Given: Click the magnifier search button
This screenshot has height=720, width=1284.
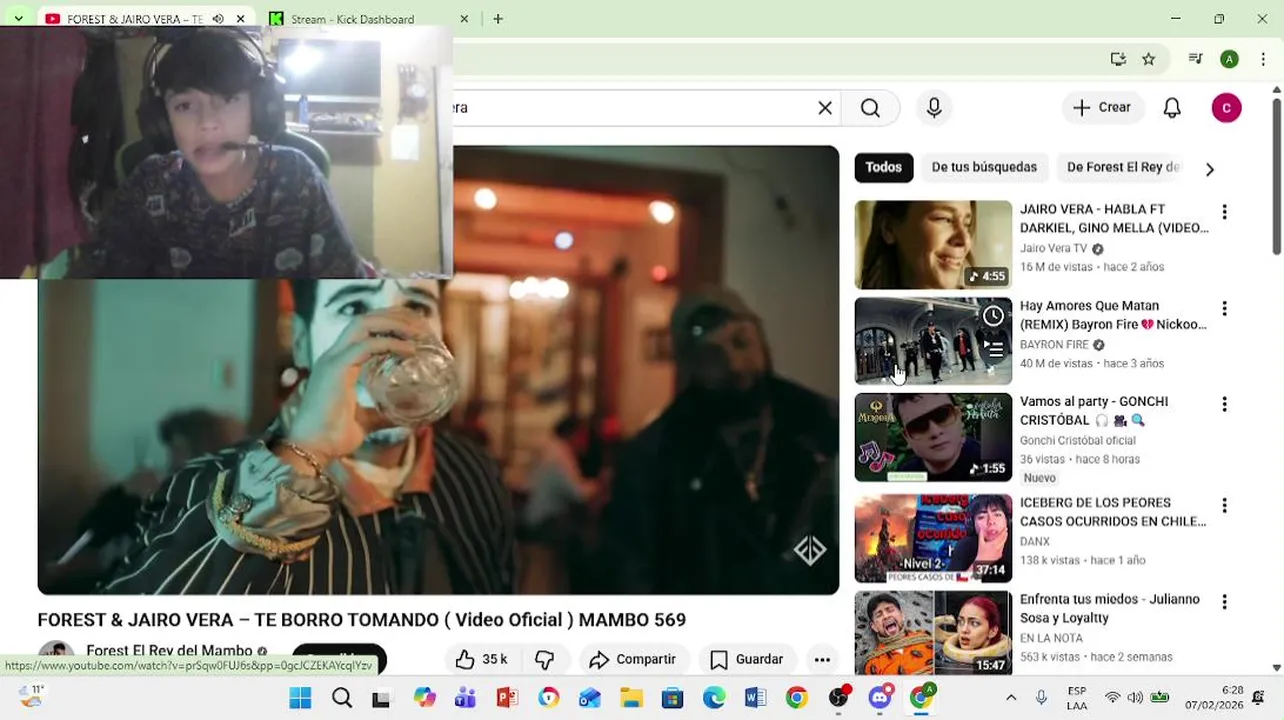Looking at the screenshot, I should click(870, 108).
